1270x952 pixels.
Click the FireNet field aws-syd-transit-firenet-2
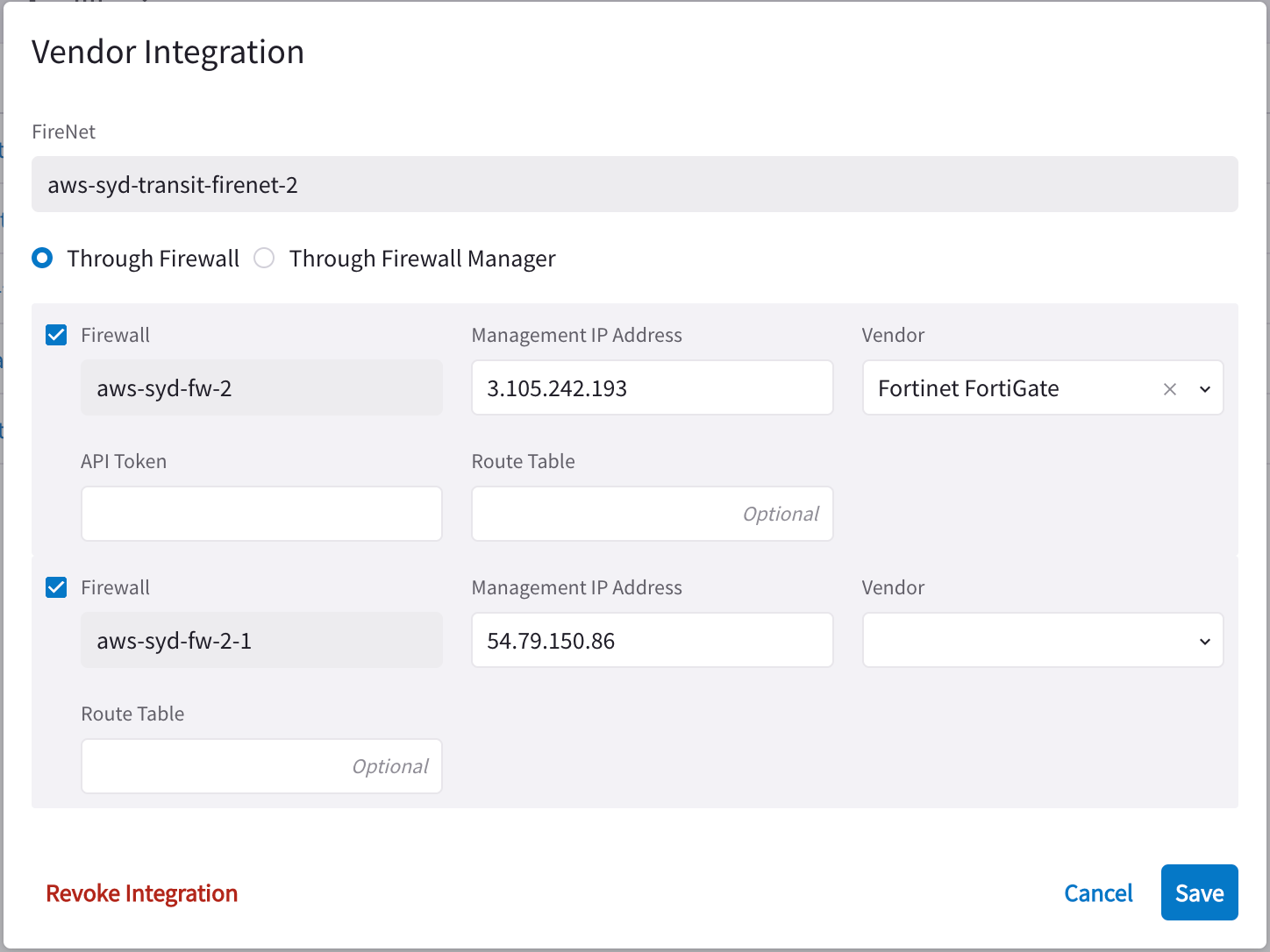[634, 185]
